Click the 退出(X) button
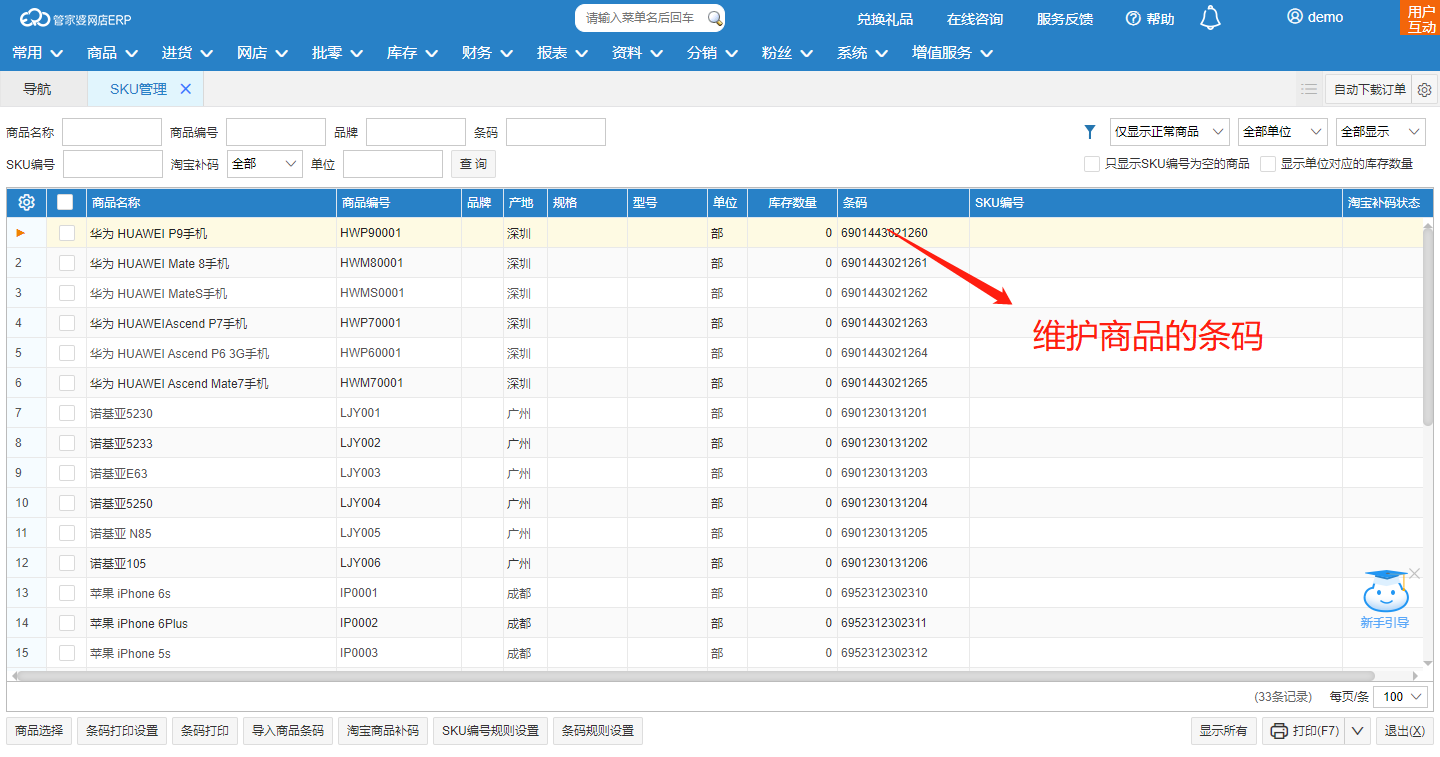The height and width of the screenshot is (757, 1440). pyautogui.click(x=1405, y=731)
